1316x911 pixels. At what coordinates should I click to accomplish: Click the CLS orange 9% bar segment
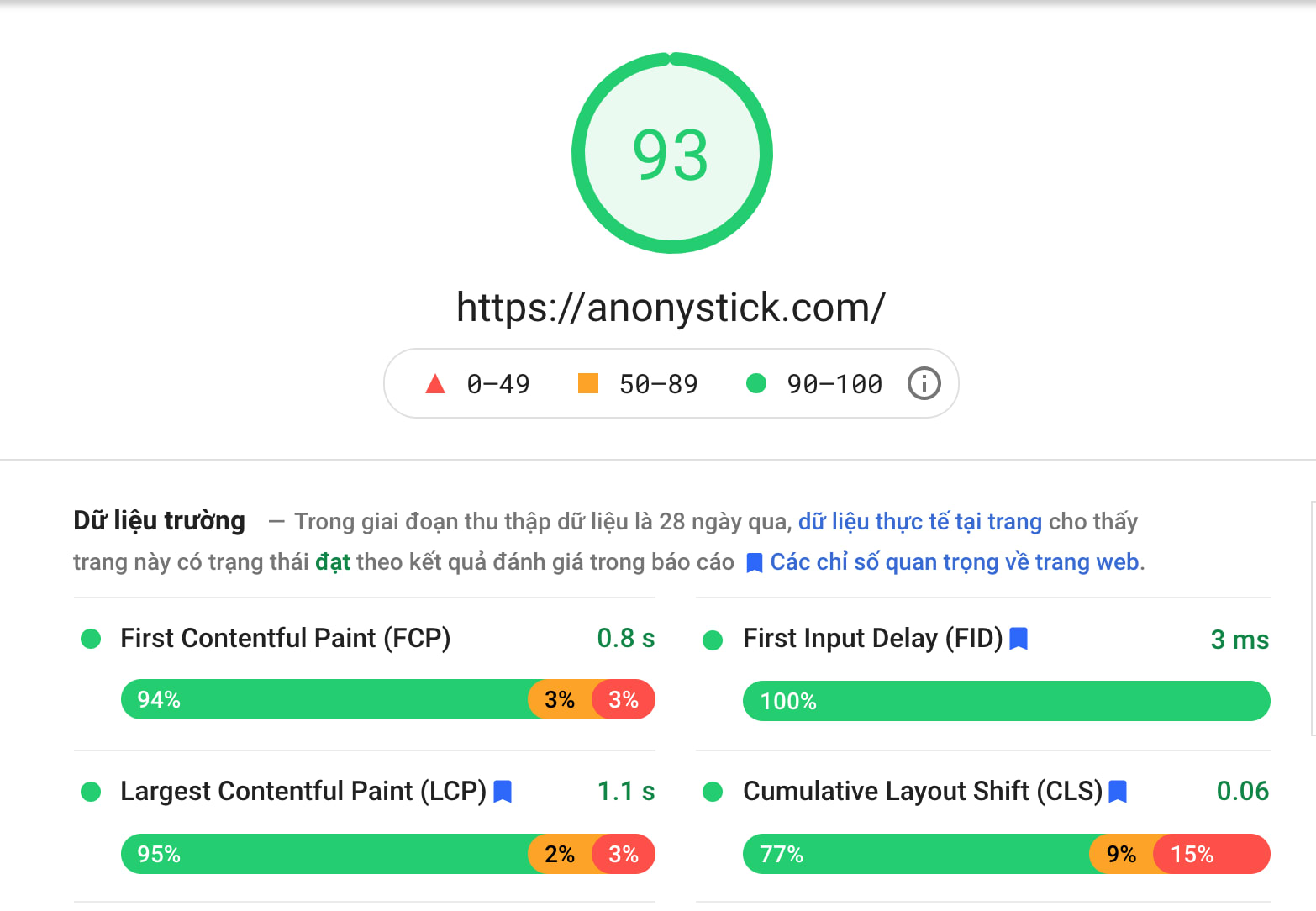coord(1122,854)
